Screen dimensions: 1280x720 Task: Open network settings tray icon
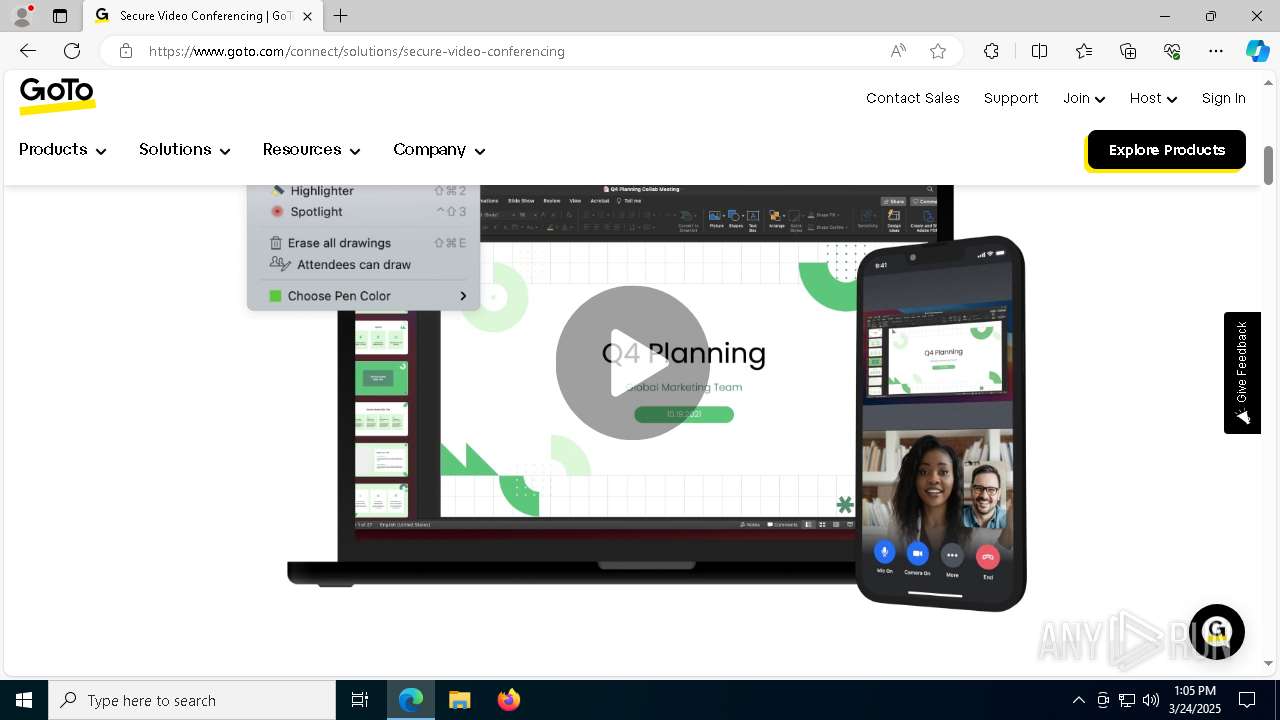pos(1127,700)
